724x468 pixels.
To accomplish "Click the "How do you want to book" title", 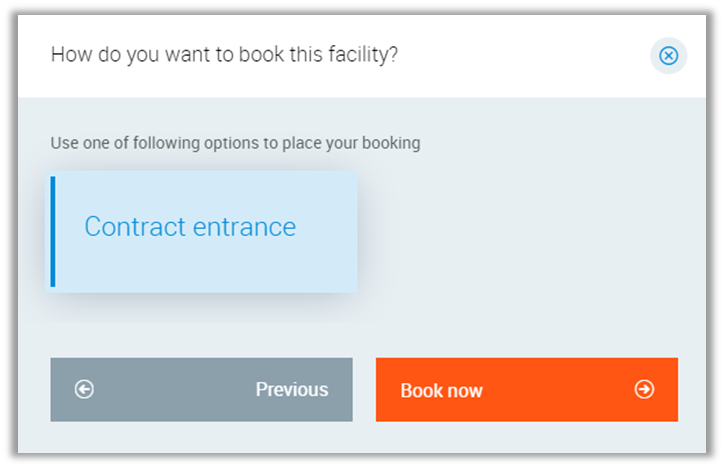I will click(x=224, y=54).
